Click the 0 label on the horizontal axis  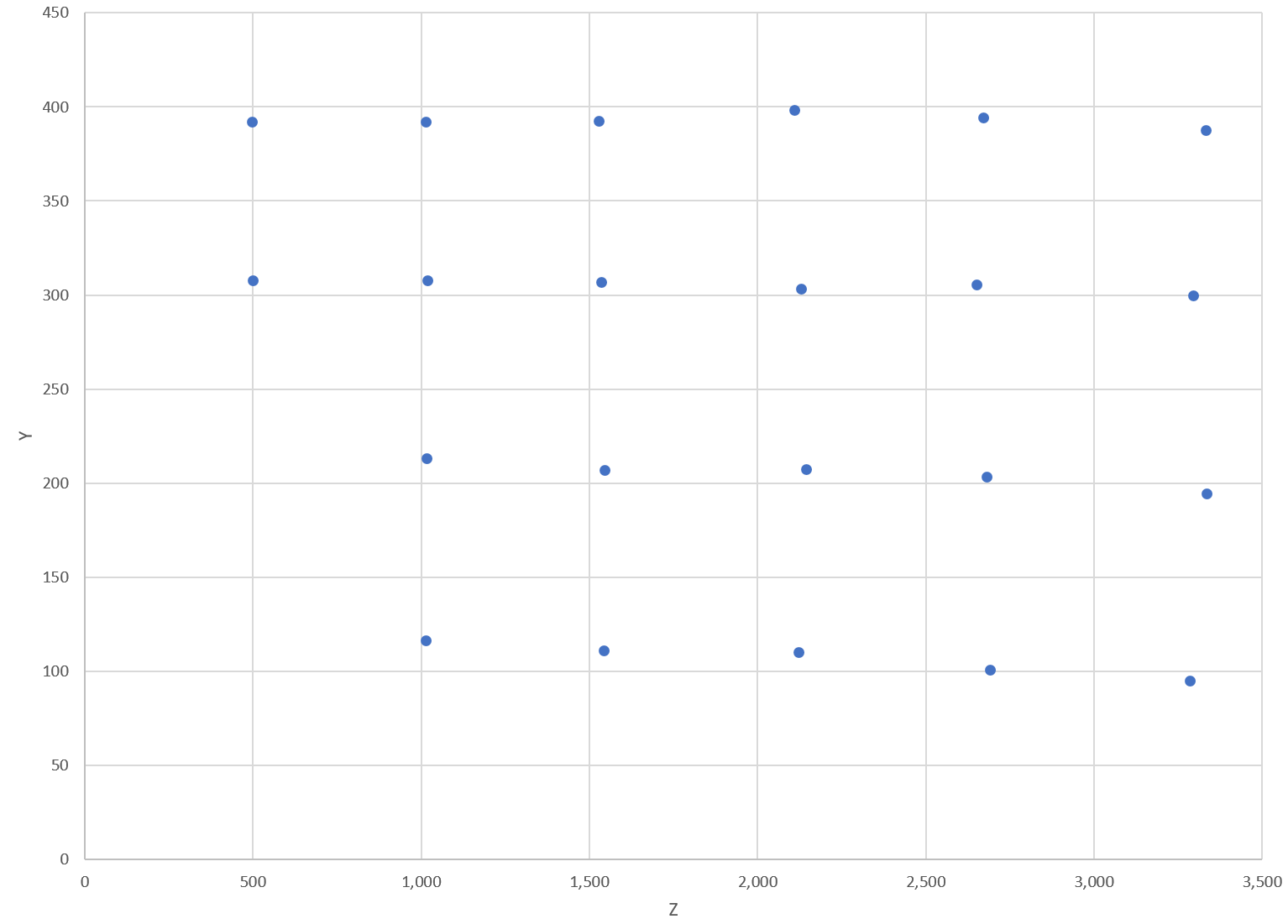pyautogui.click(x=85, y=882)
